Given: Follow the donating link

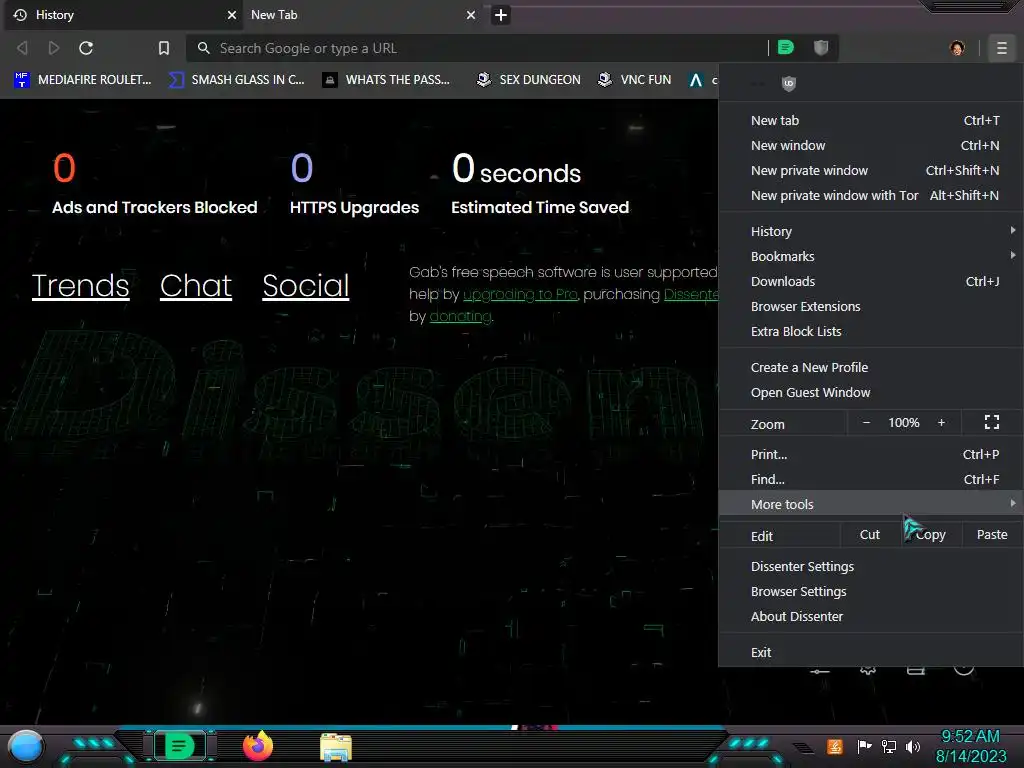Looking at the screenshot, I should click(460, 317).
